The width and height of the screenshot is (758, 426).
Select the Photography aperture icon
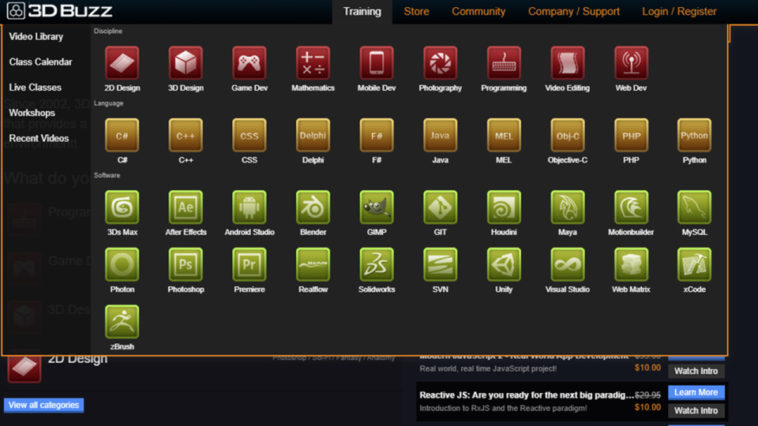pos(440,63)
